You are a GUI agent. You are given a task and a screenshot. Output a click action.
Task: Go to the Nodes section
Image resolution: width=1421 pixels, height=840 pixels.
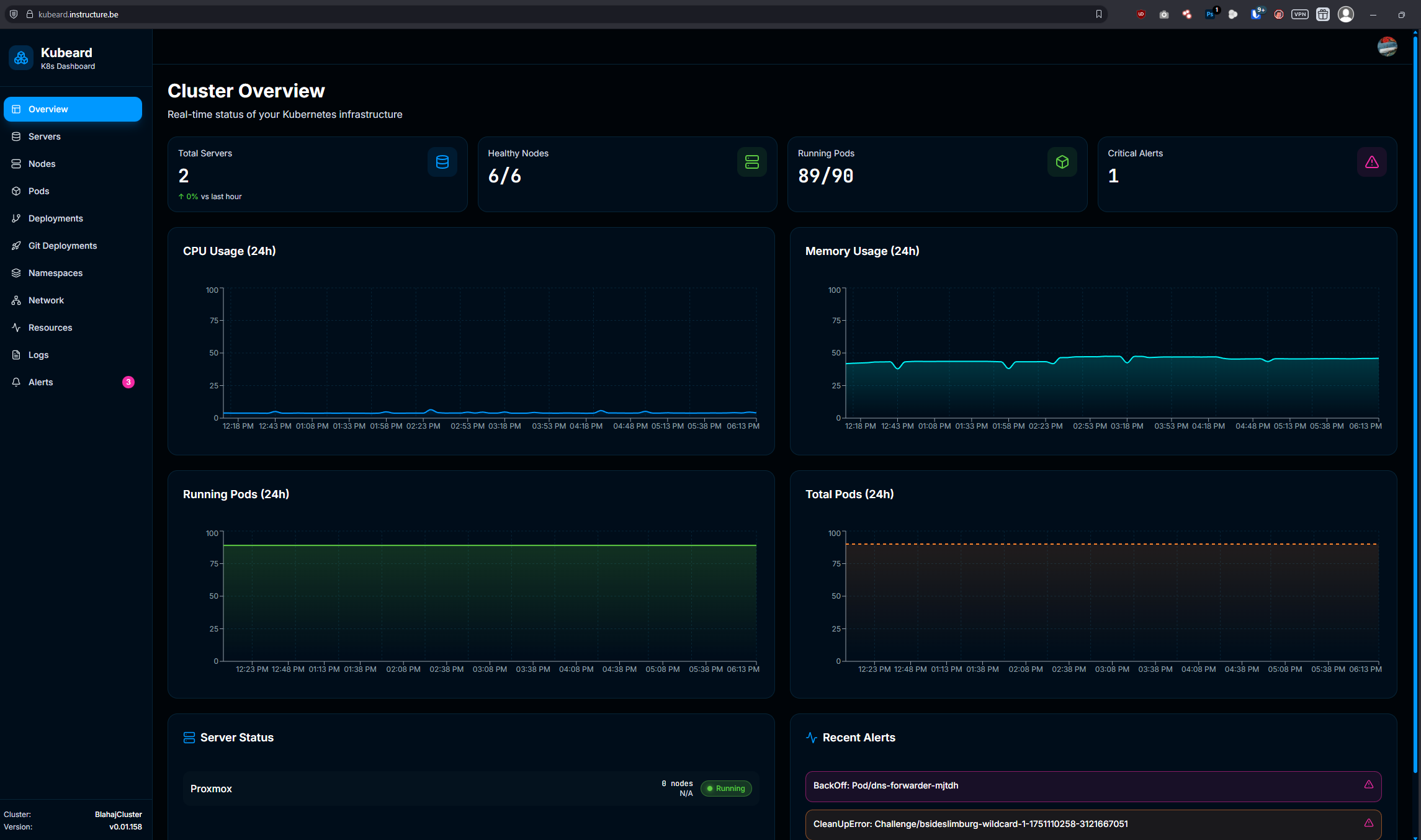(x=42, y=164)
